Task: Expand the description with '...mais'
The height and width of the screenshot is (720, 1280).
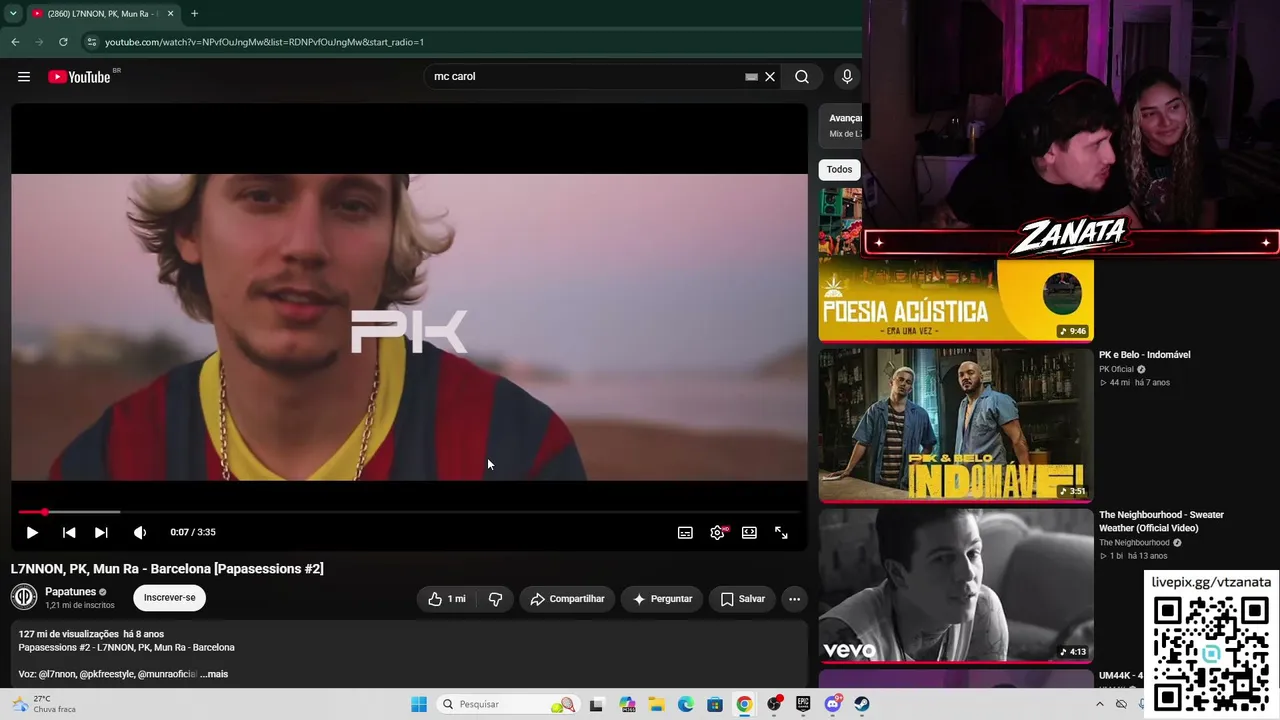Action: (x=214, y=674)
